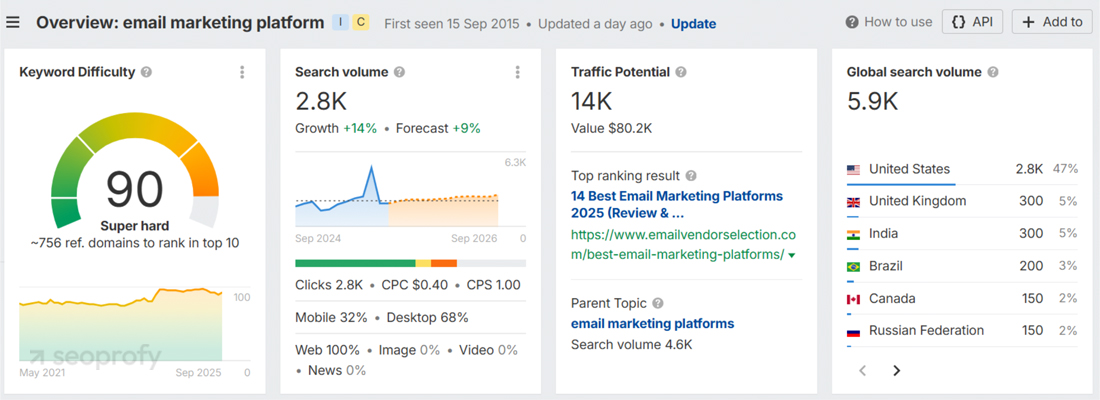Open 14 Best Email Marketing Platforms result

click(x=676, y=204)
